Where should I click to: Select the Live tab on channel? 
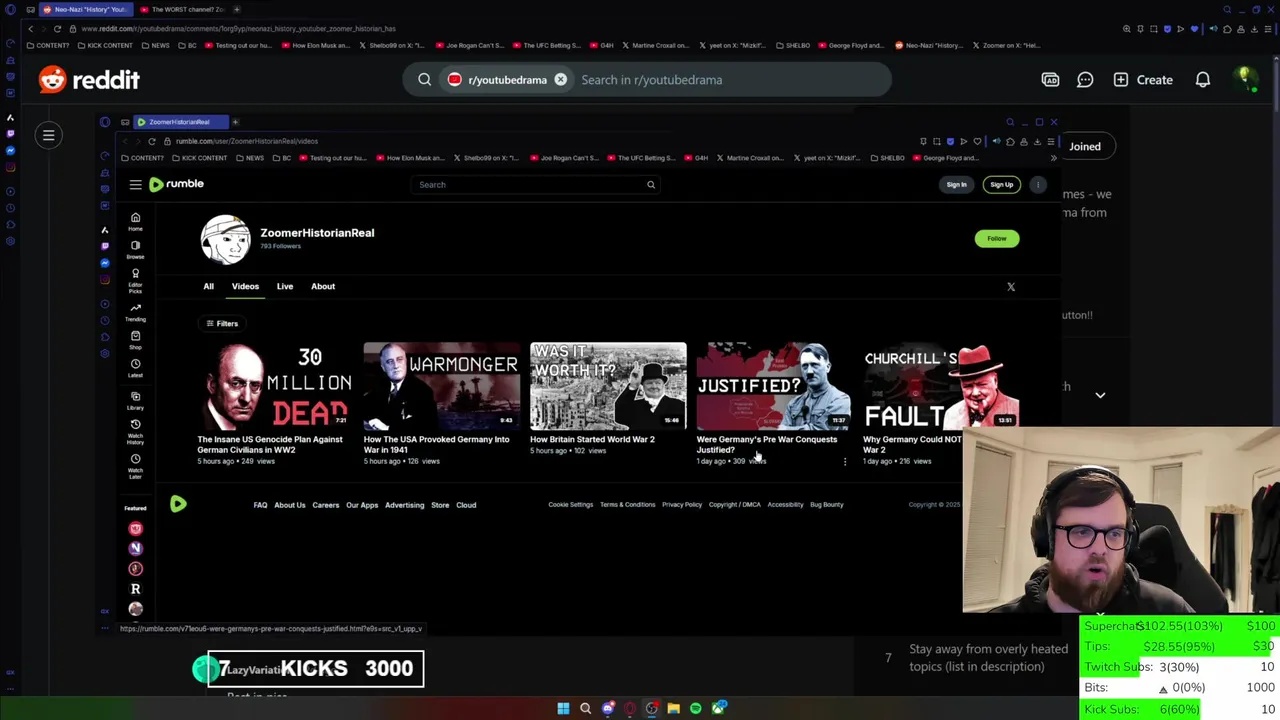[x=285, y=286]
